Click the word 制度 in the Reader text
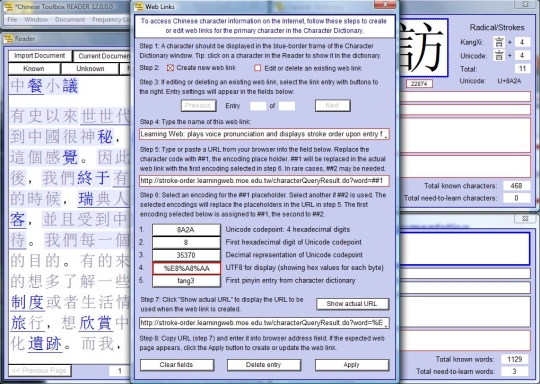The image size is (540, 384). click(27, 302)
